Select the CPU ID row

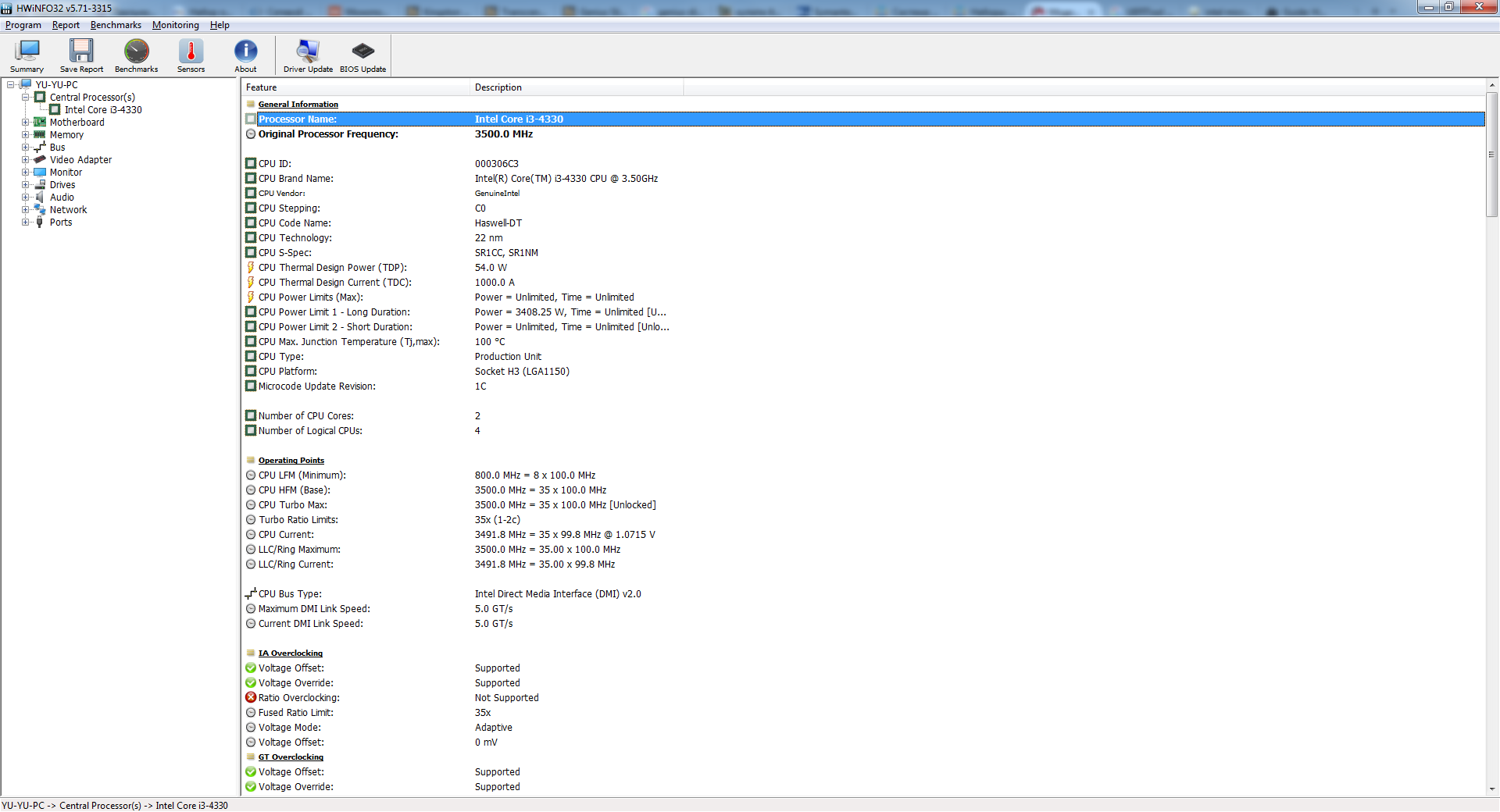coord(863,163)
